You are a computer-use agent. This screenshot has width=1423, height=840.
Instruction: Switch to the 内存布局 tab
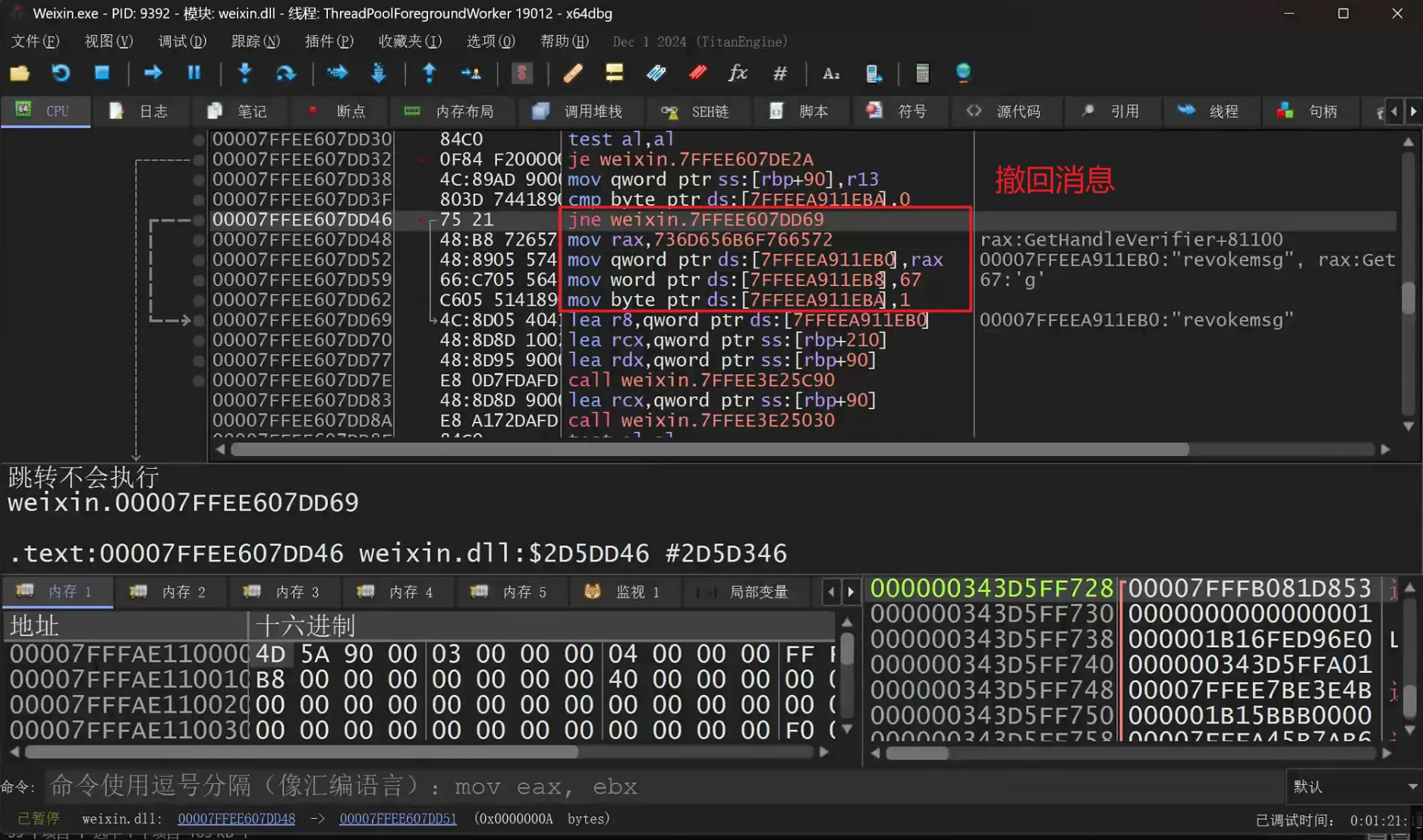click(449, 112)
